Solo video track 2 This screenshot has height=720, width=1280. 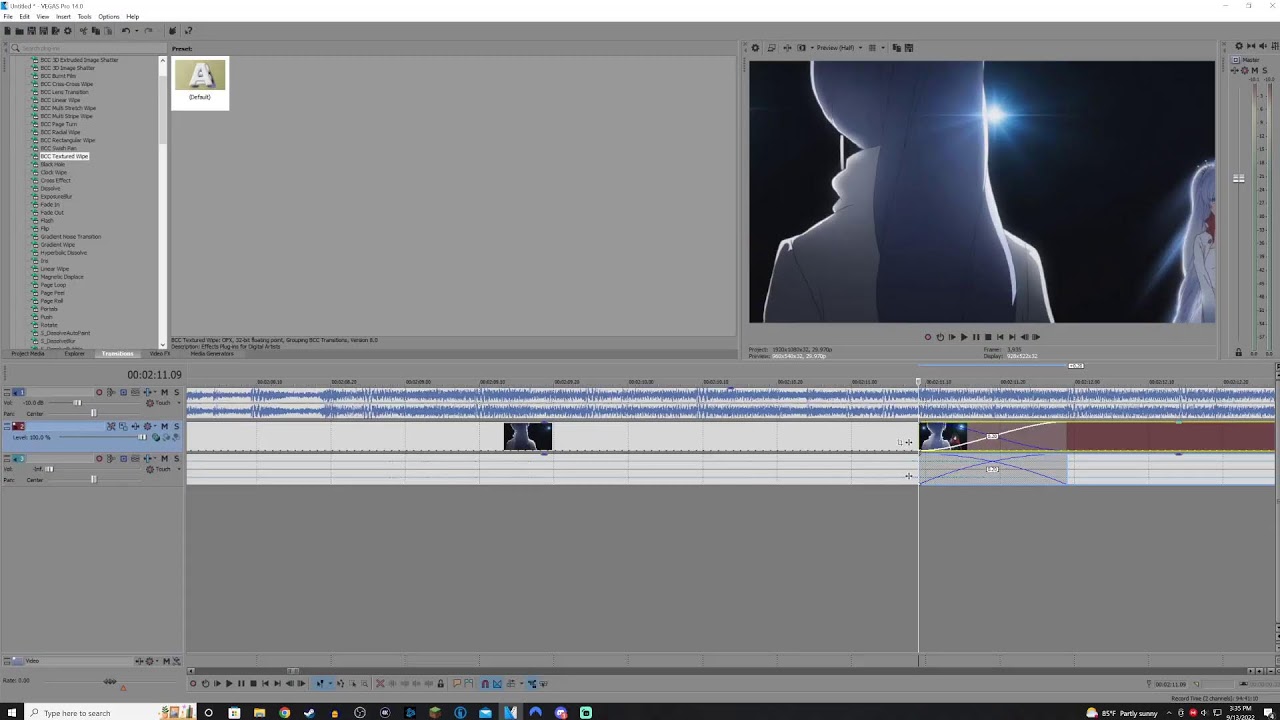[x=177, y=426]
